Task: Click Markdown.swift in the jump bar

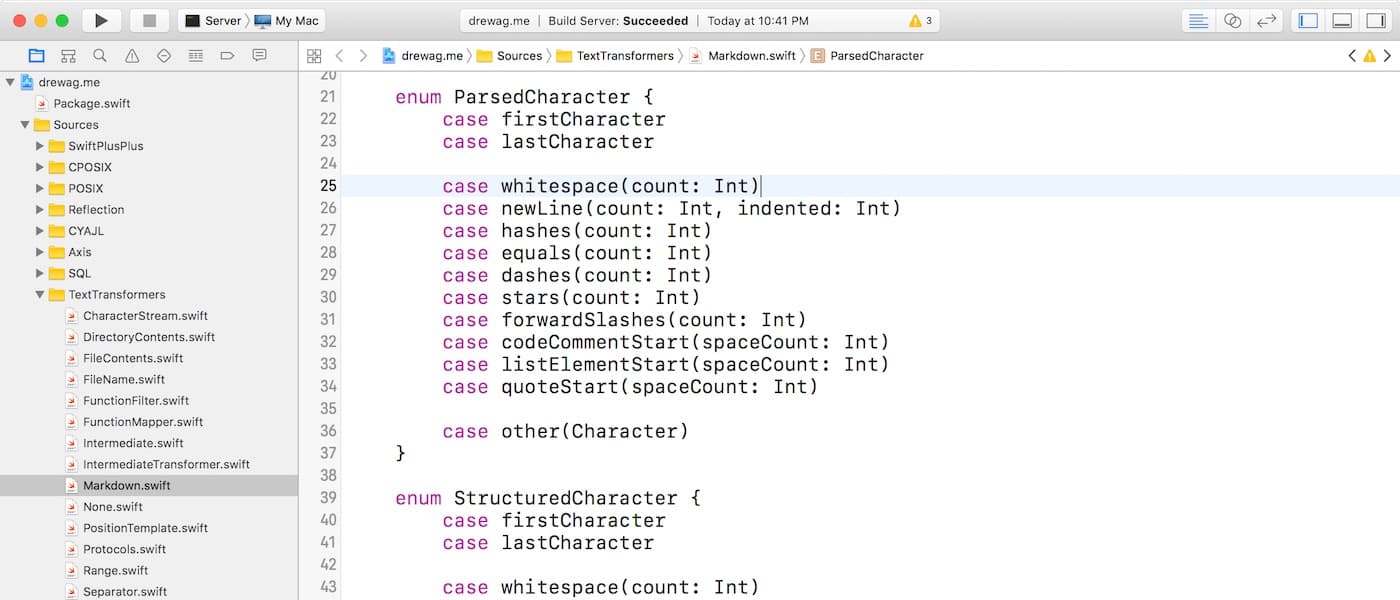Action: (743, 56)
